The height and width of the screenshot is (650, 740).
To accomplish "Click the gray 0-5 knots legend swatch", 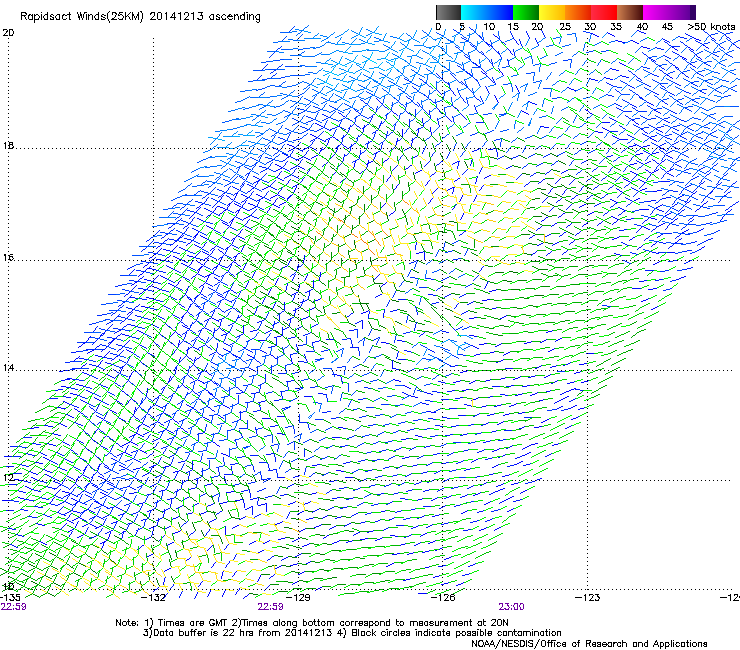I will point(448,12).
